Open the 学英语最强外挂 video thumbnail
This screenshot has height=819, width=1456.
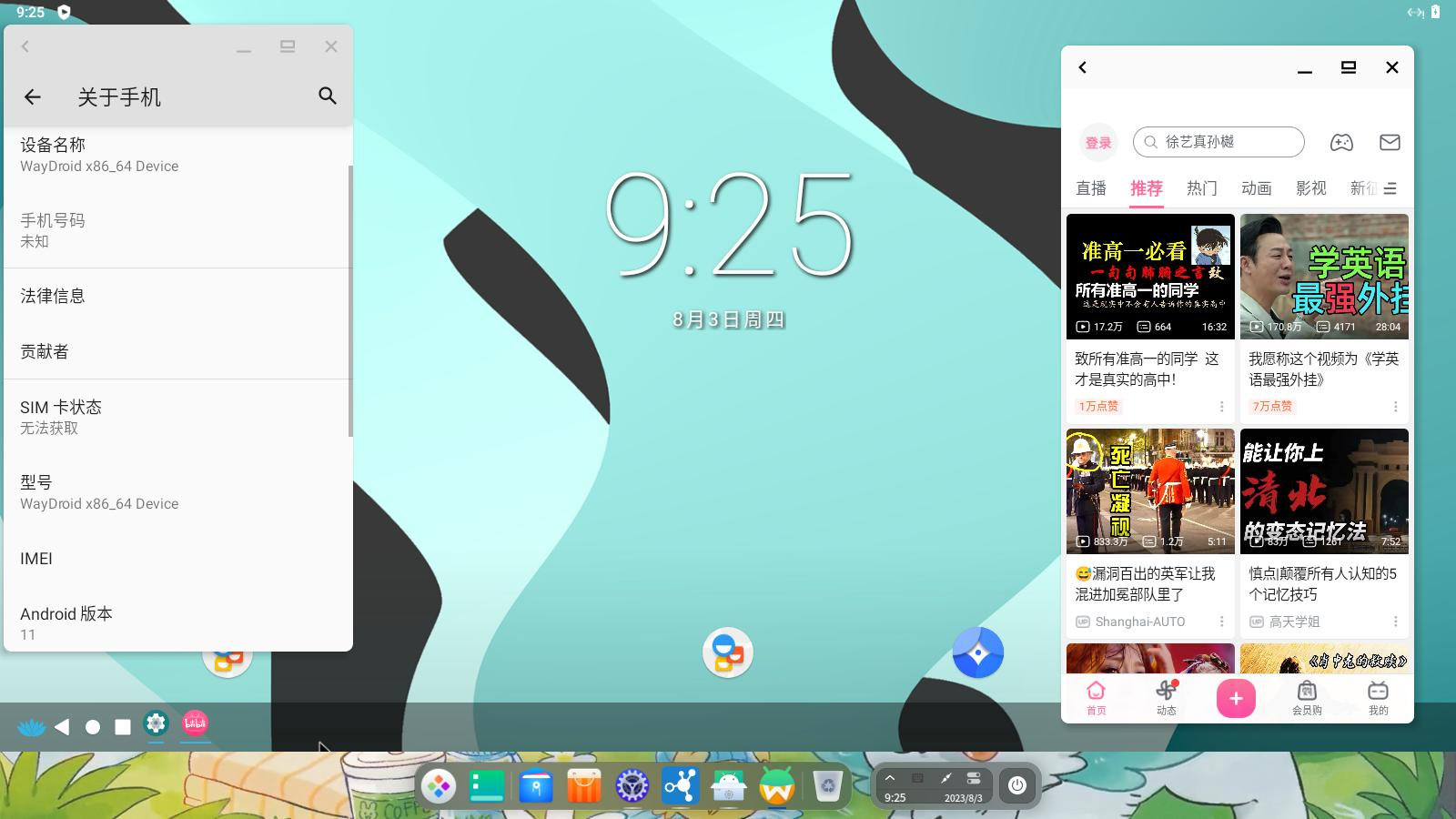(1324, 277)
